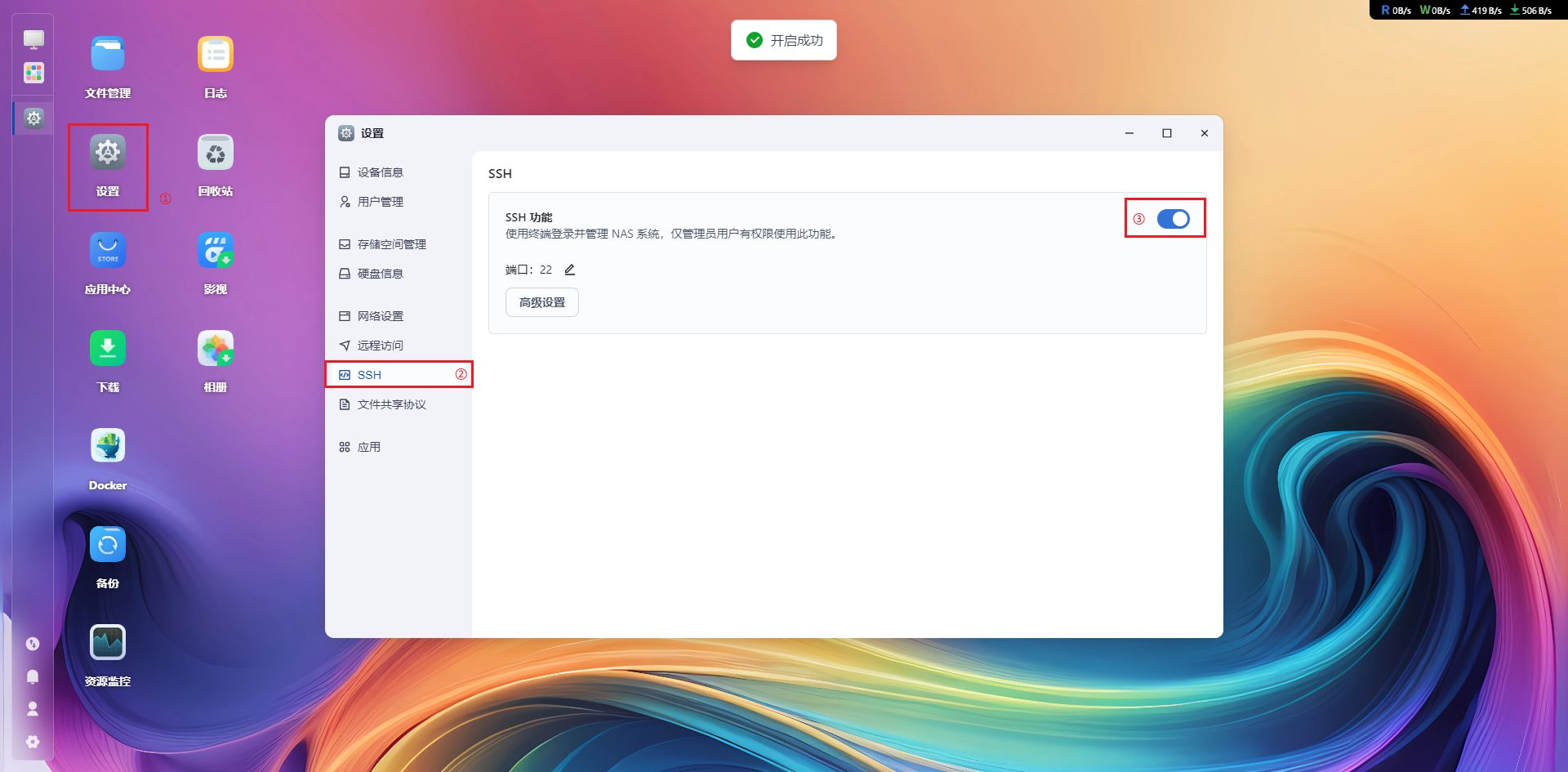The width and height of the screenshot is (1568, 772).
Task: Open the 下载 download app icon
Action: (108, 349)
